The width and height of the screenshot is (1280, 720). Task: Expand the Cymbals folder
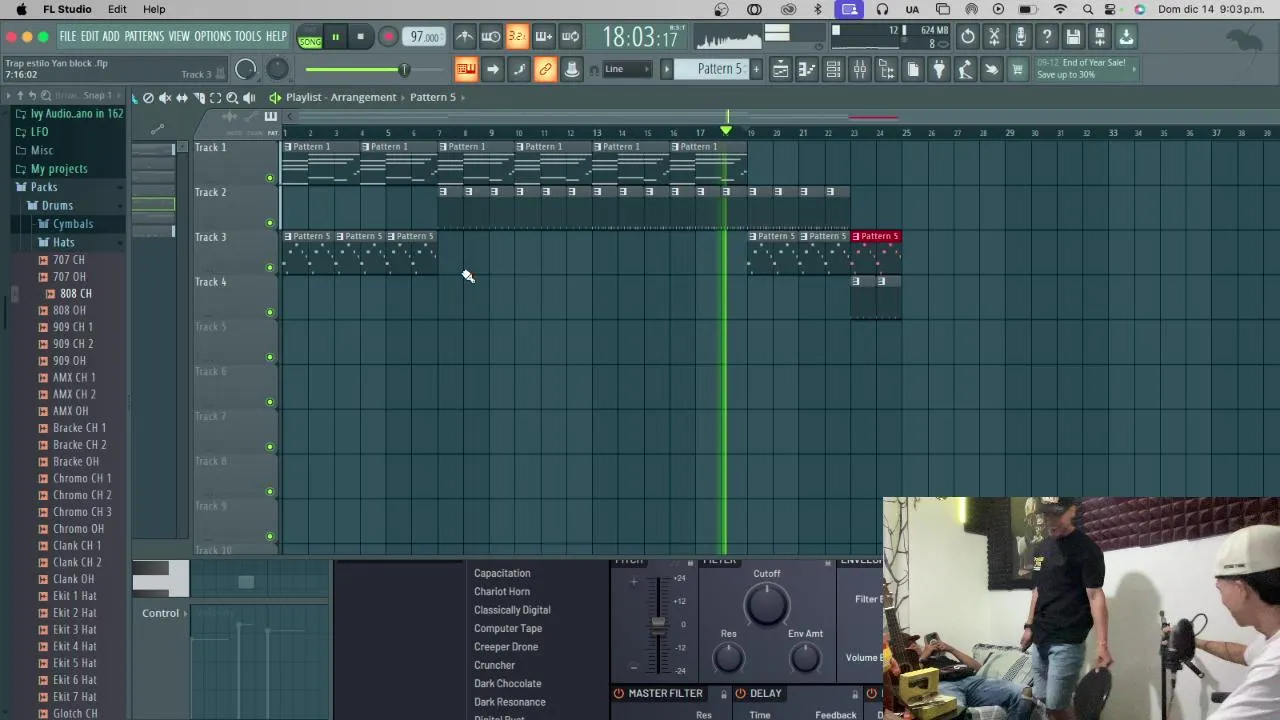72,224
